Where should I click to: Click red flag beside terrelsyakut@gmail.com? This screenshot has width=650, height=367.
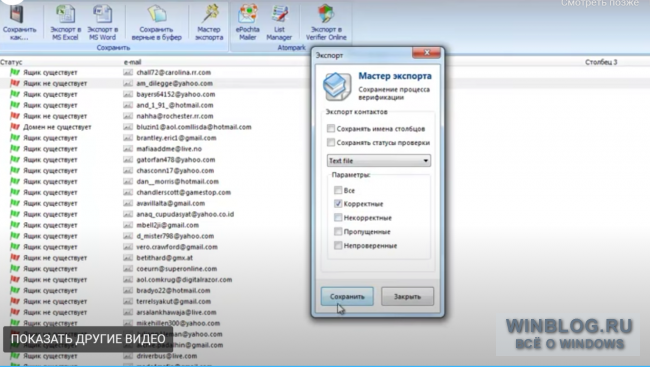click(x=15, y=301)
